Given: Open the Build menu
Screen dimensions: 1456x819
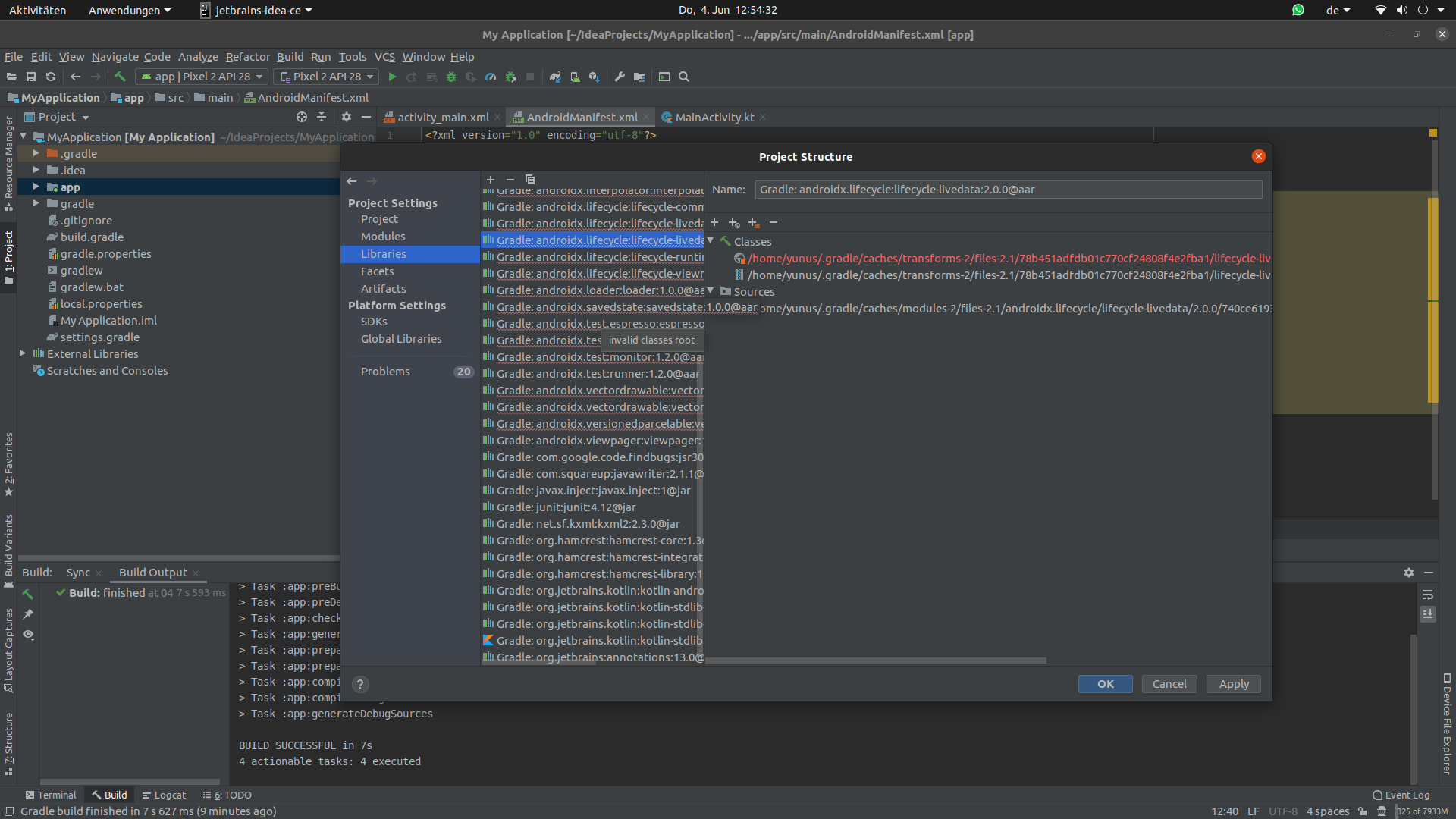Looking at the screenshot, I should click(x=290, y=57).
